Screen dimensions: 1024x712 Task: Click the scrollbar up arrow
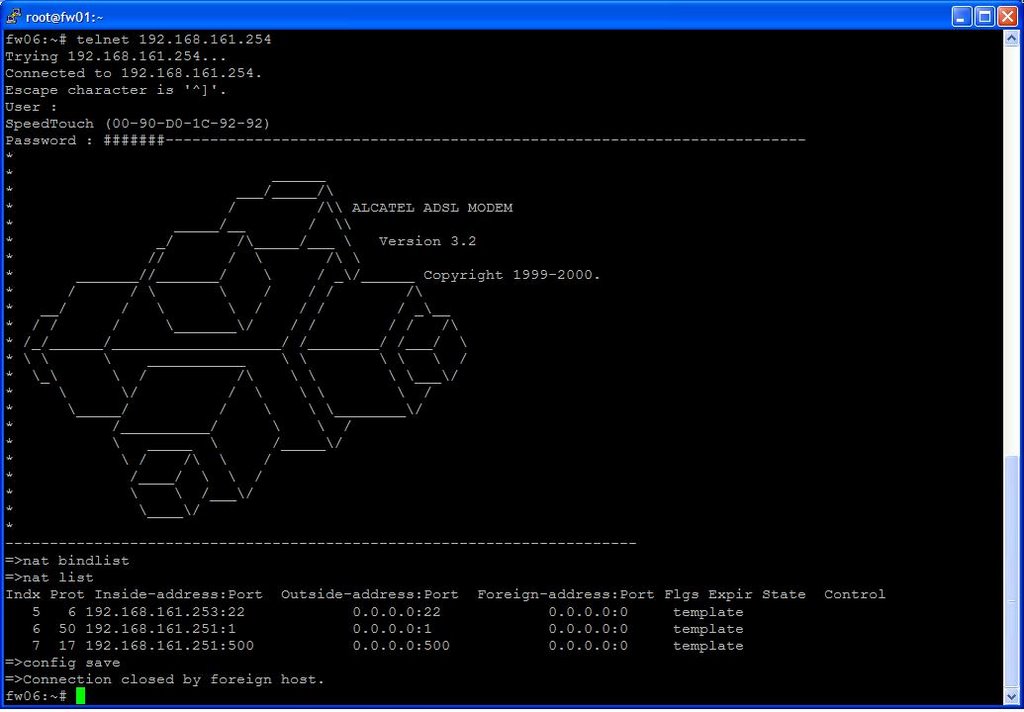point(1011,38)
